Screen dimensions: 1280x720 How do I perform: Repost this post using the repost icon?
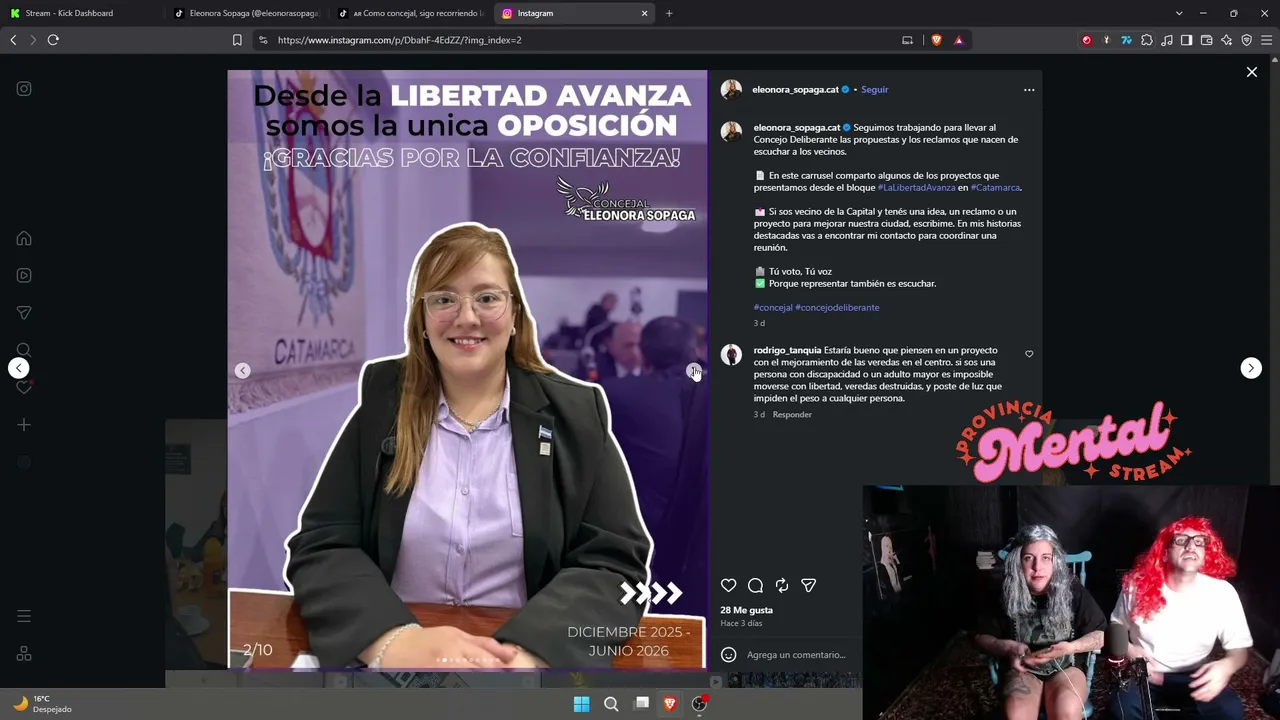[782, 586]
